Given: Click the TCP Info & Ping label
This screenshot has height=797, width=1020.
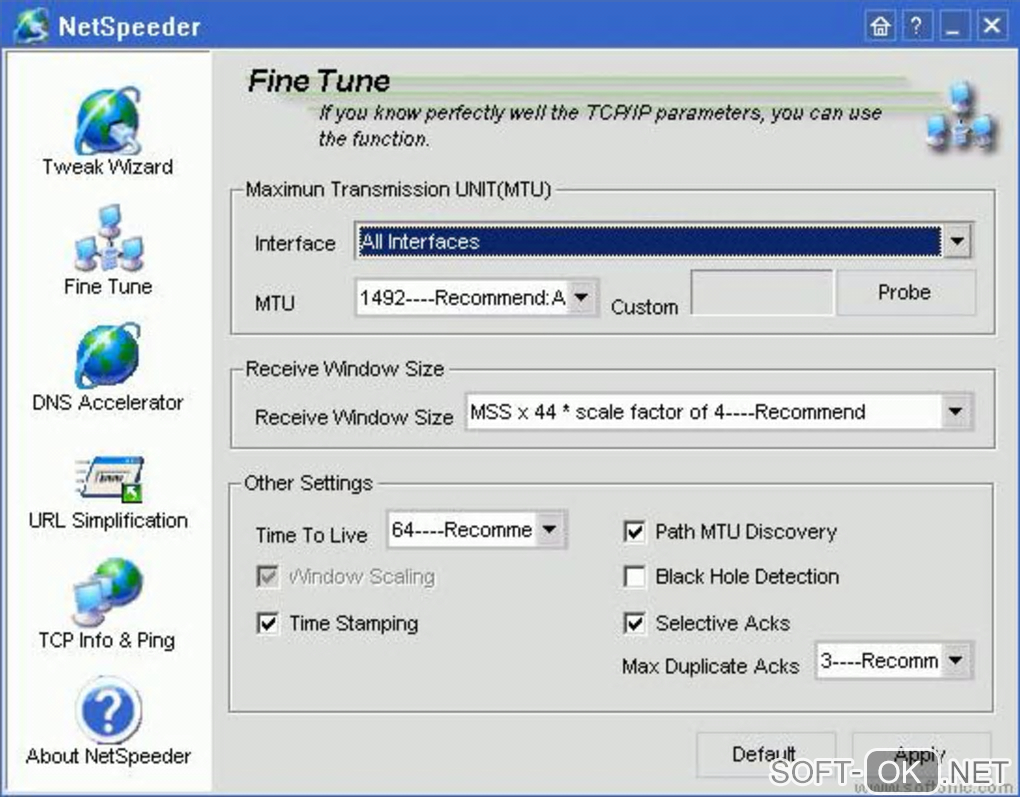Looking at the screenshot, I should 107,640.
